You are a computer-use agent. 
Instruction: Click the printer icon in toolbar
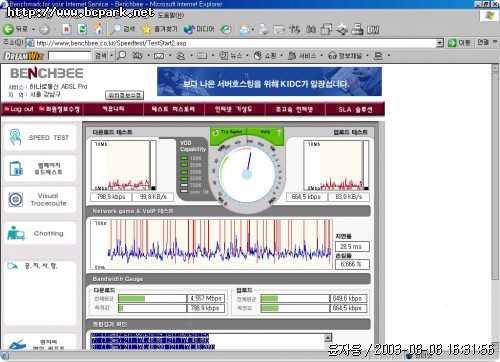(263, 29)
